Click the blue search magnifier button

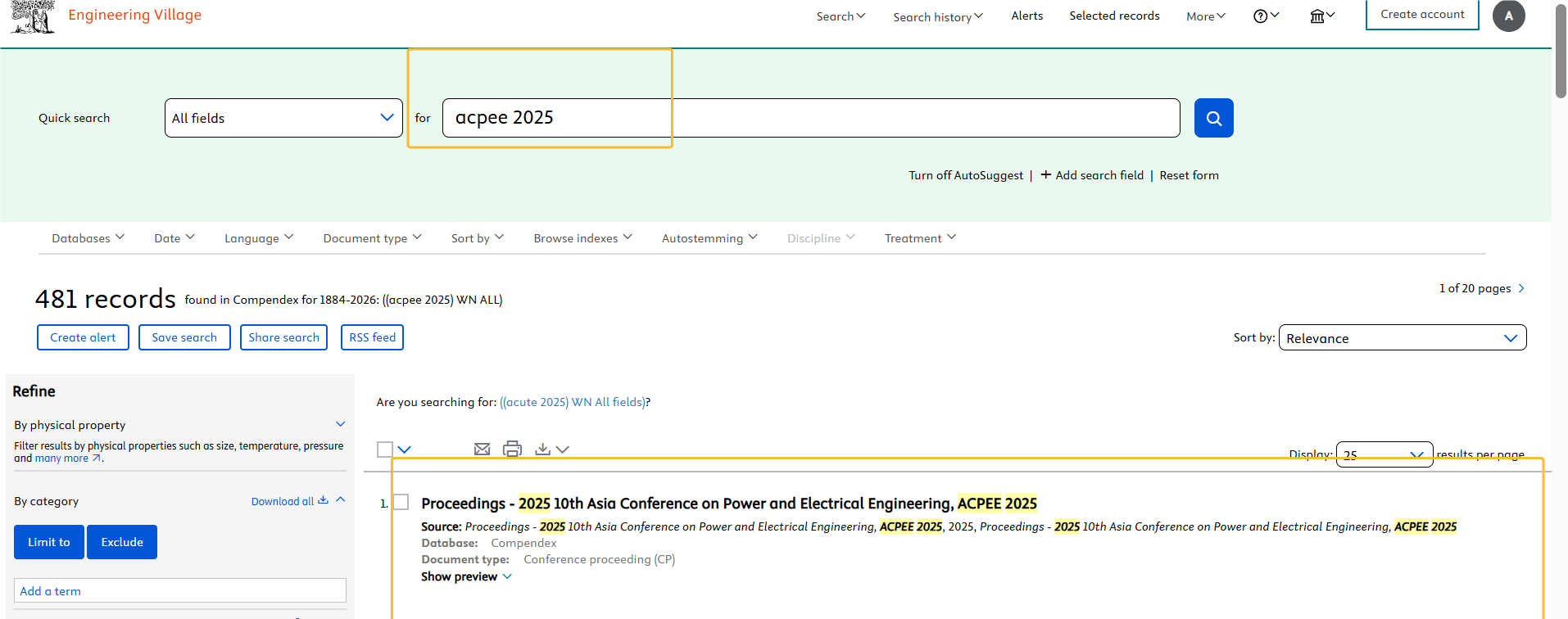(x=1213, y=118)
